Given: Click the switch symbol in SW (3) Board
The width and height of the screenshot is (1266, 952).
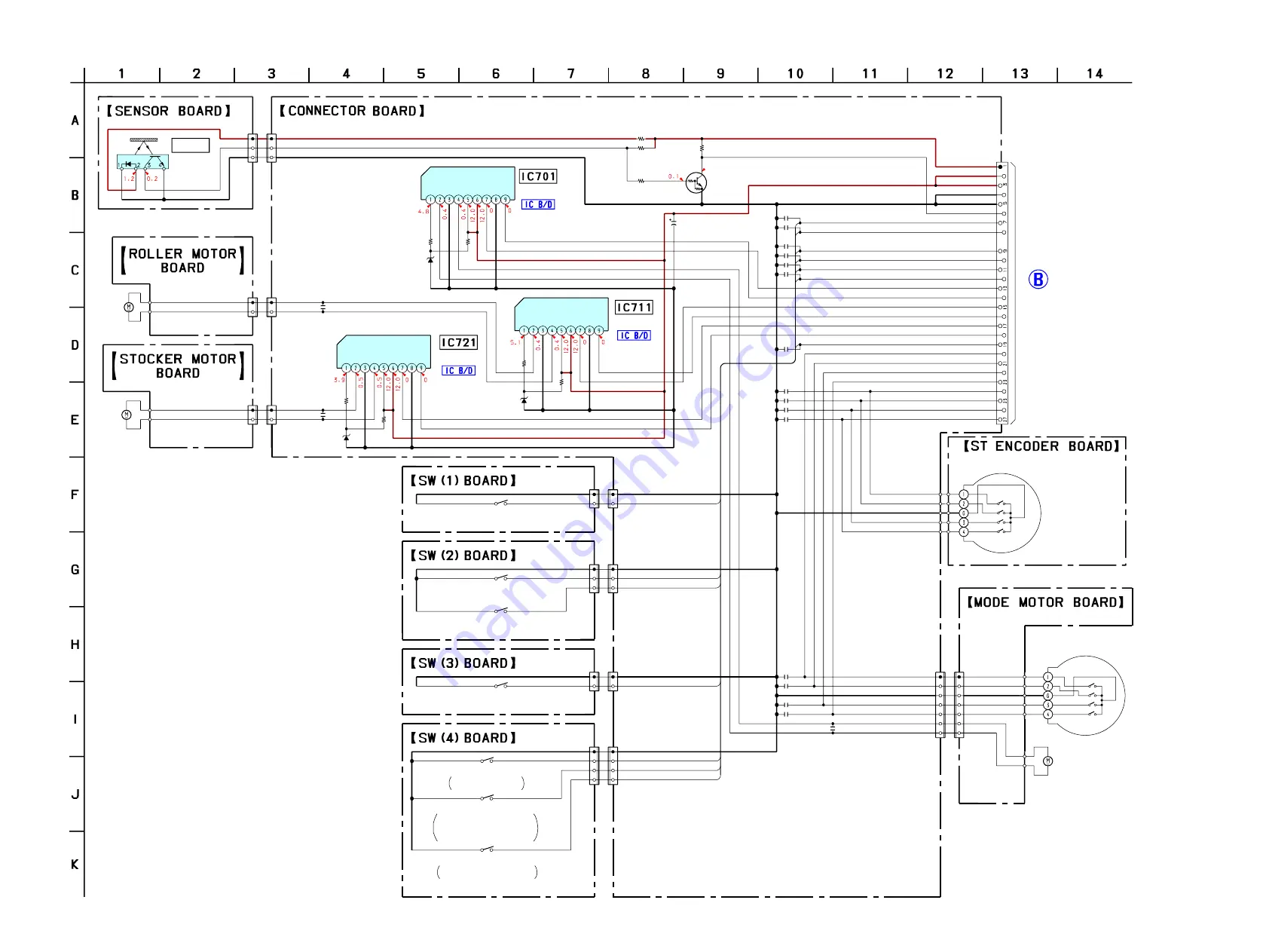Looking at the screenshot, I should click(501, 686).
